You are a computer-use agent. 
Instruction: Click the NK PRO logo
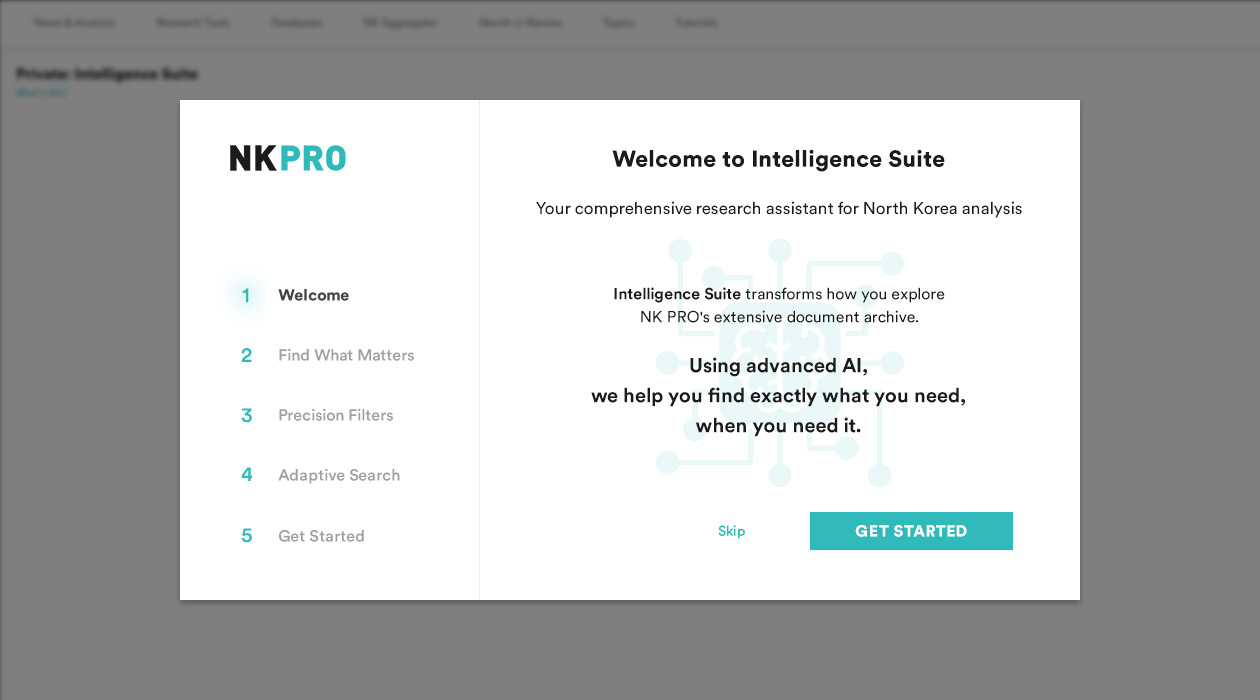coord(288,158)
